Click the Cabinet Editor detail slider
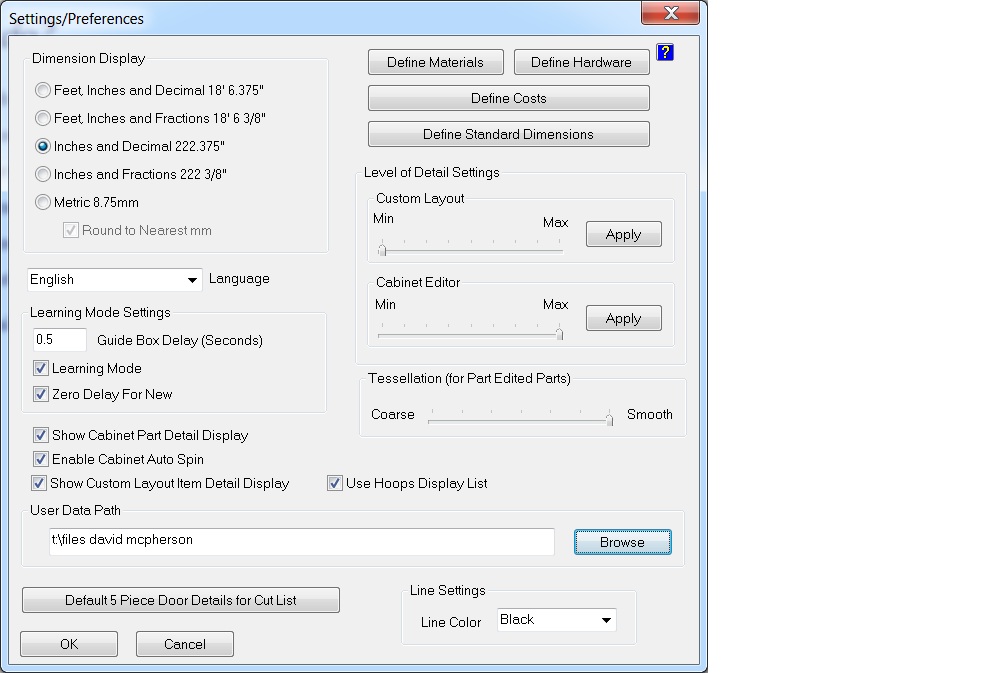The height and width of the screenshot is (673, 1008). 468,333
